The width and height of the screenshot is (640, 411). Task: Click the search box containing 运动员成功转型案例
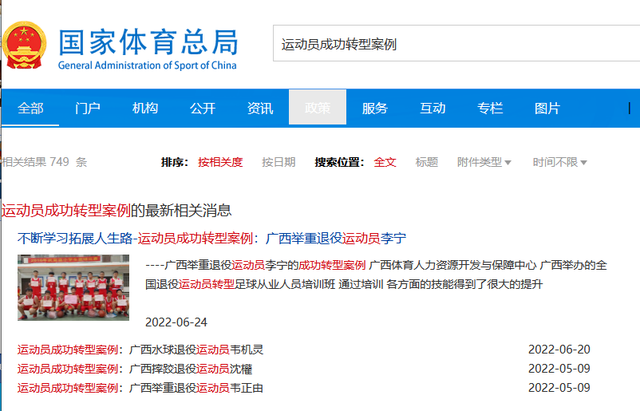456,44
